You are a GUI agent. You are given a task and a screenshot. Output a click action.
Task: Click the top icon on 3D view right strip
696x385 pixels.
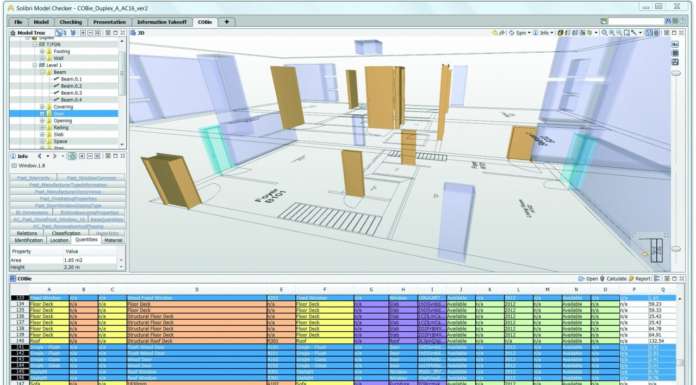(x=675, y=44)
